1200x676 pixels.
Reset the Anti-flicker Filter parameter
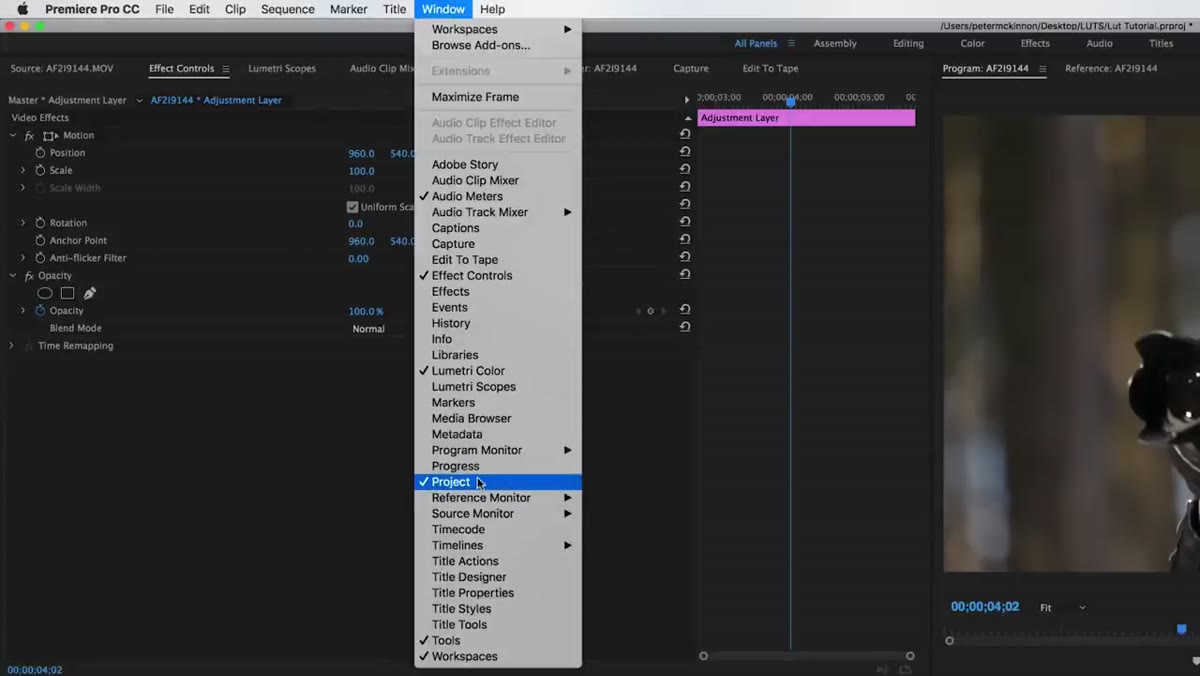685,257
